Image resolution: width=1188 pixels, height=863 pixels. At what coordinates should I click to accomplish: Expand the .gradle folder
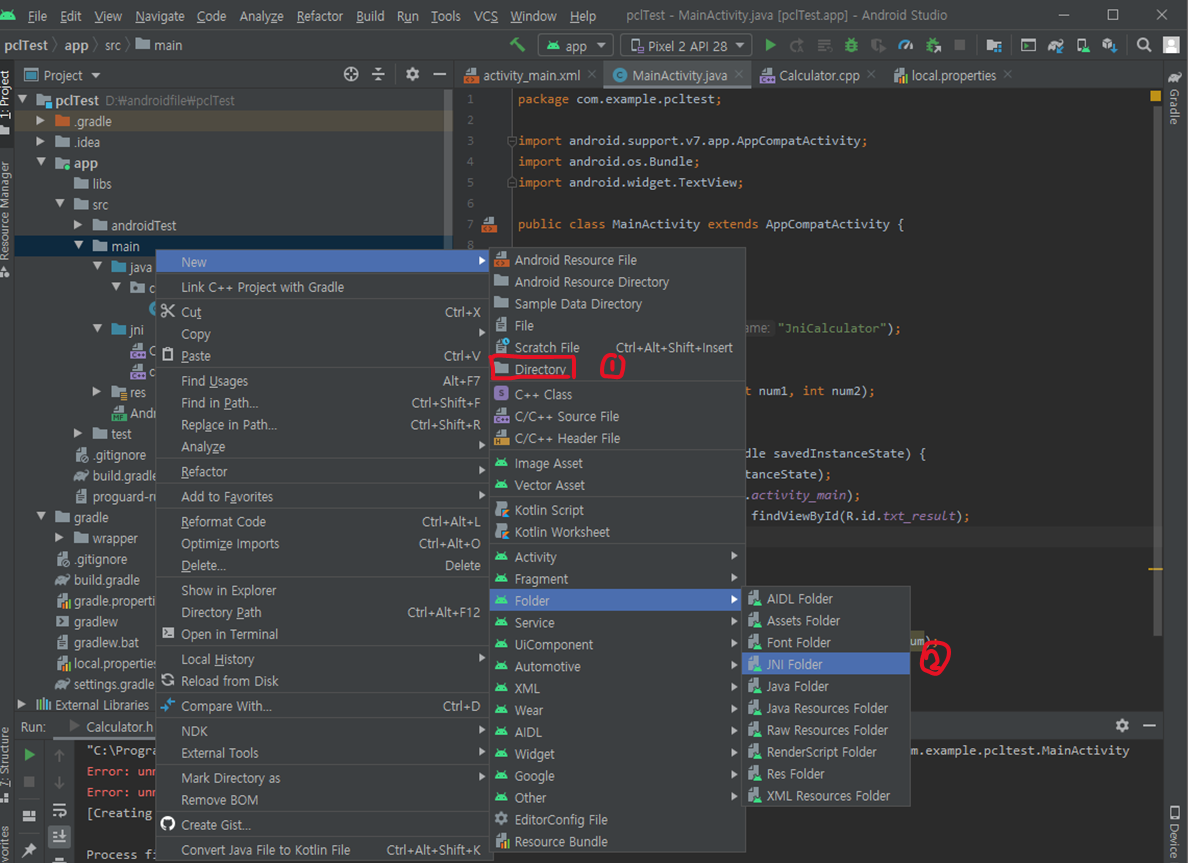click(x=41, y=120)
